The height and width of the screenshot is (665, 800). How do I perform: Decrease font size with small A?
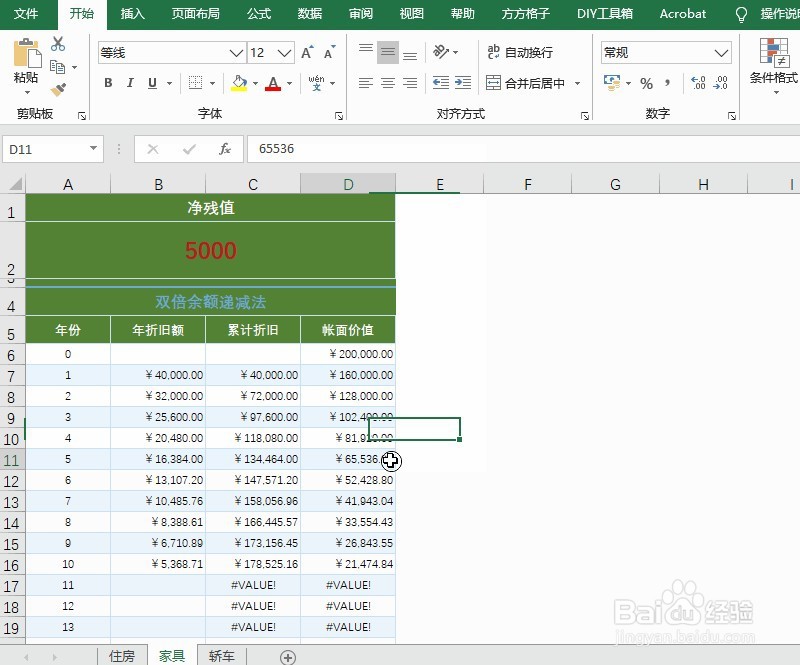pyautogui.click(x=330, y=52)
